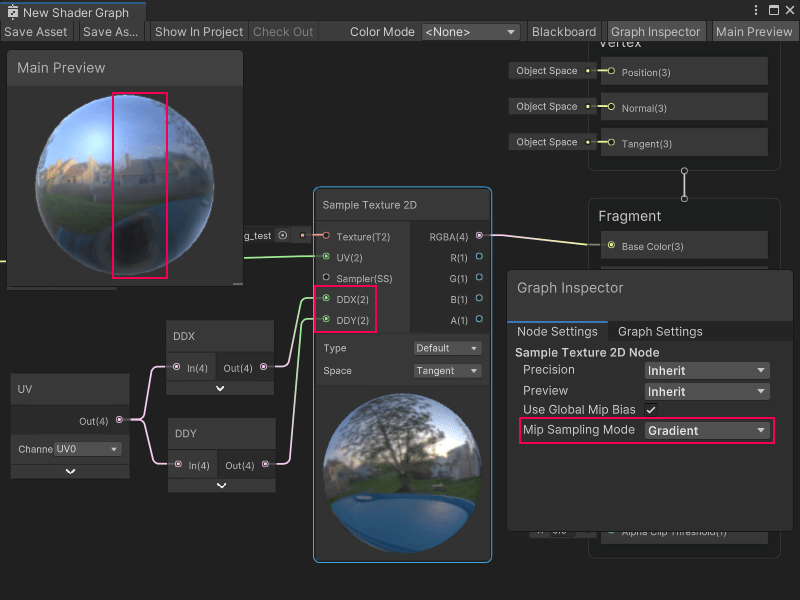The height and width of the screenshot is (600, 800).
Task: Toggle the Main Preview panel
Action: [x=754, y=31]
